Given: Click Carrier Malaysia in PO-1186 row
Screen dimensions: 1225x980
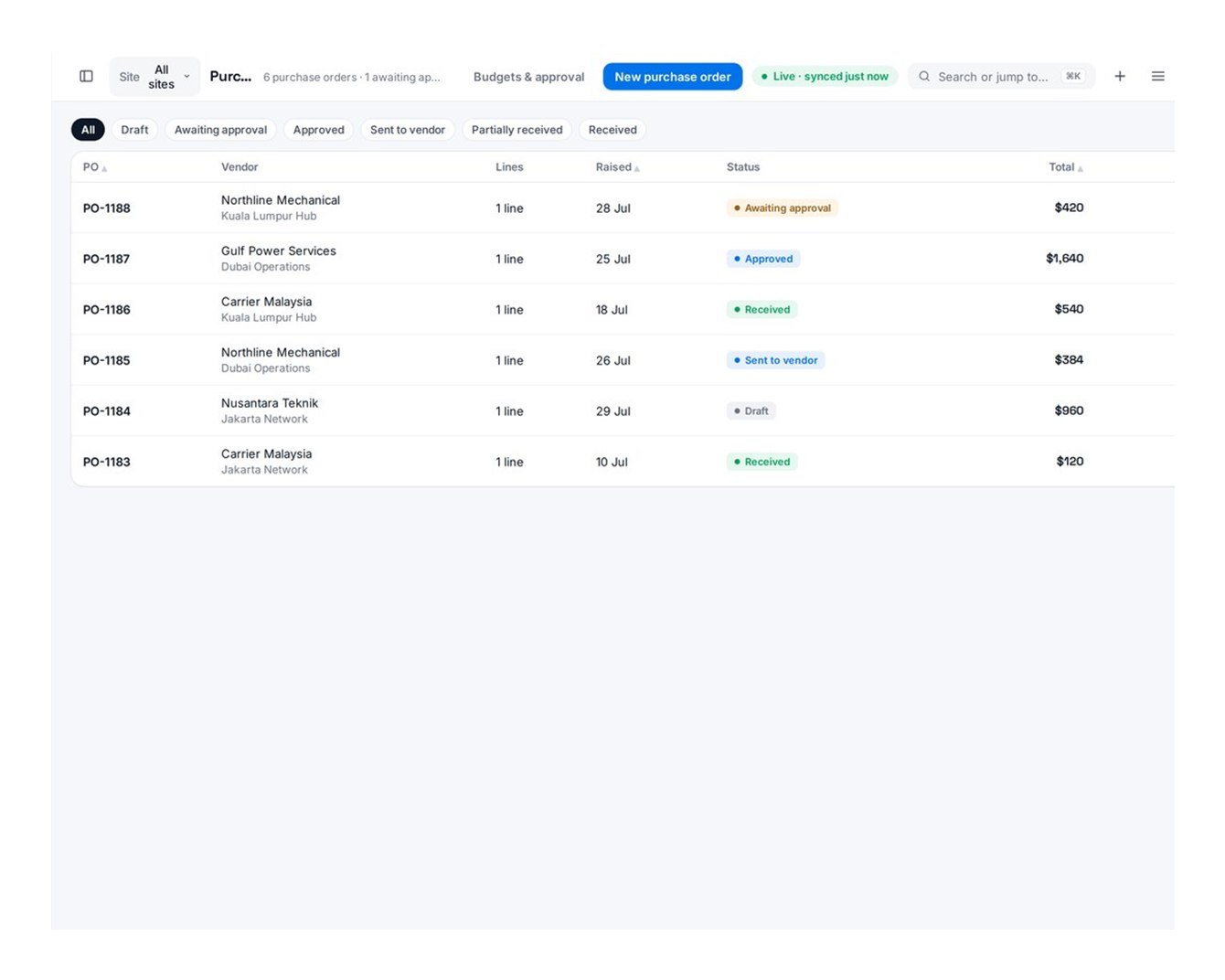Looking at the screenshot, I should pos(267,302).
